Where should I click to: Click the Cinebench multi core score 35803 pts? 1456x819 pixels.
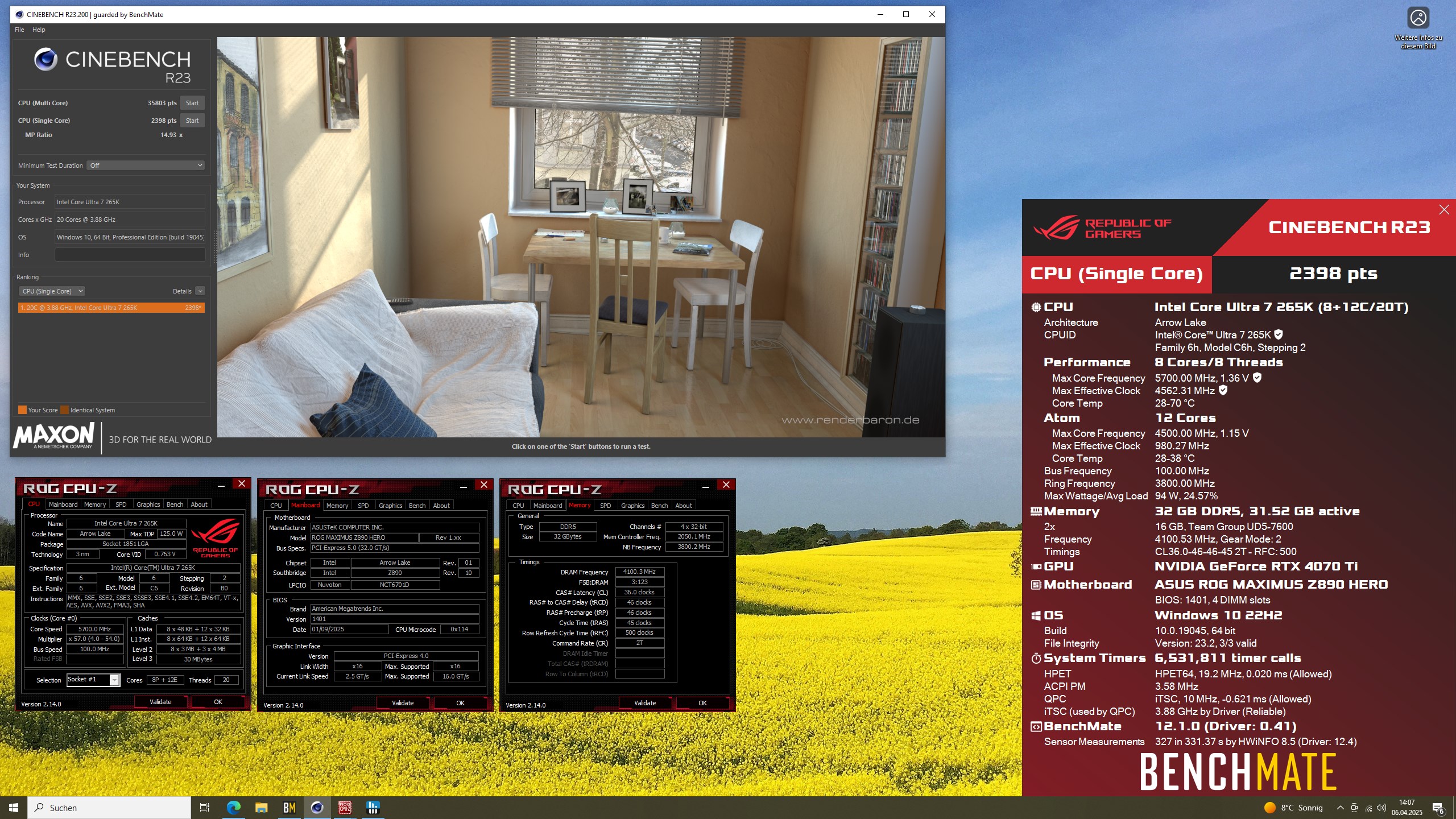point(162,103)
